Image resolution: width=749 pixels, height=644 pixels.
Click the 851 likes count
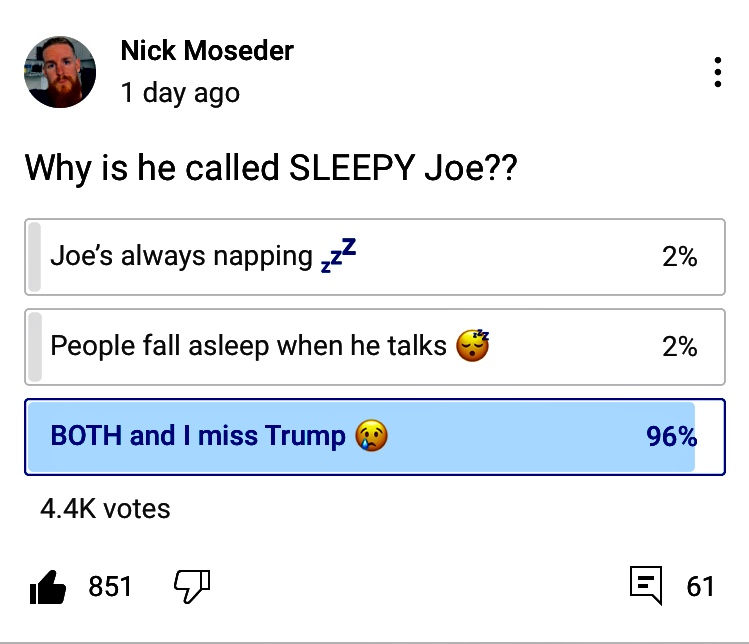(x=110, y=586)
